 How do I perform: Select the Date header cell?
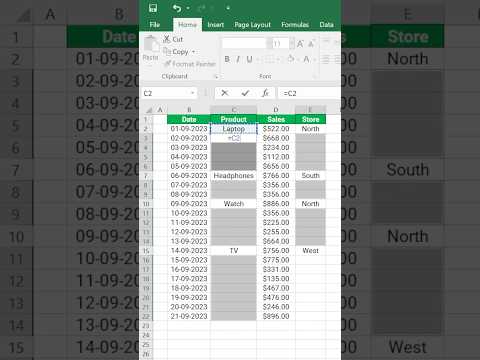[x=189, y=119]
